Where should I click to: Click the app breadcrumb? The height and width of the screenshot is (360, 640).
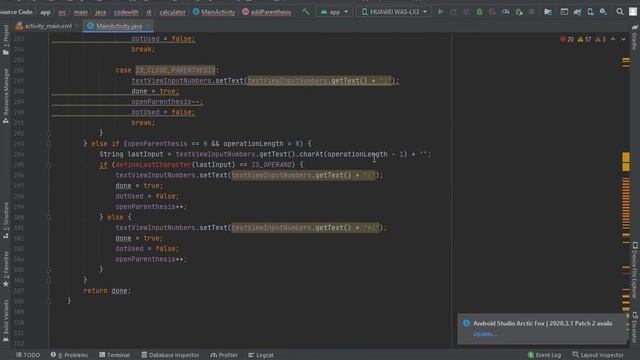[x=45, y=12]
